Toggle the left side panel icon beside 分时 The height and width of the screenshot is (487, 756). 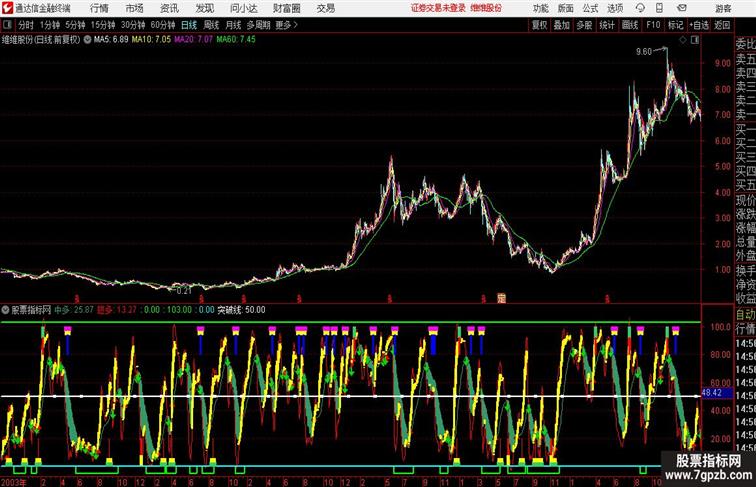[7, 24]
